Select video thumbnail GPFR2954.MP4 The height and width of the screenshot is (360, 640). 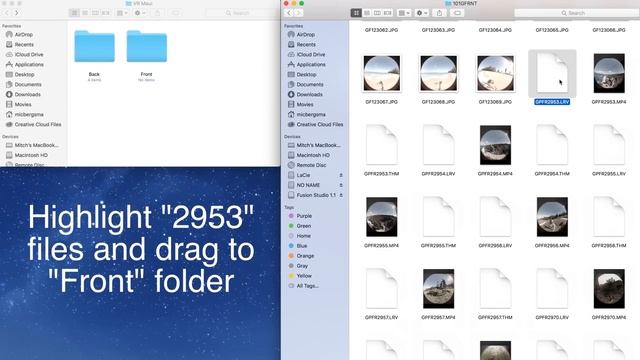[495, 145]
